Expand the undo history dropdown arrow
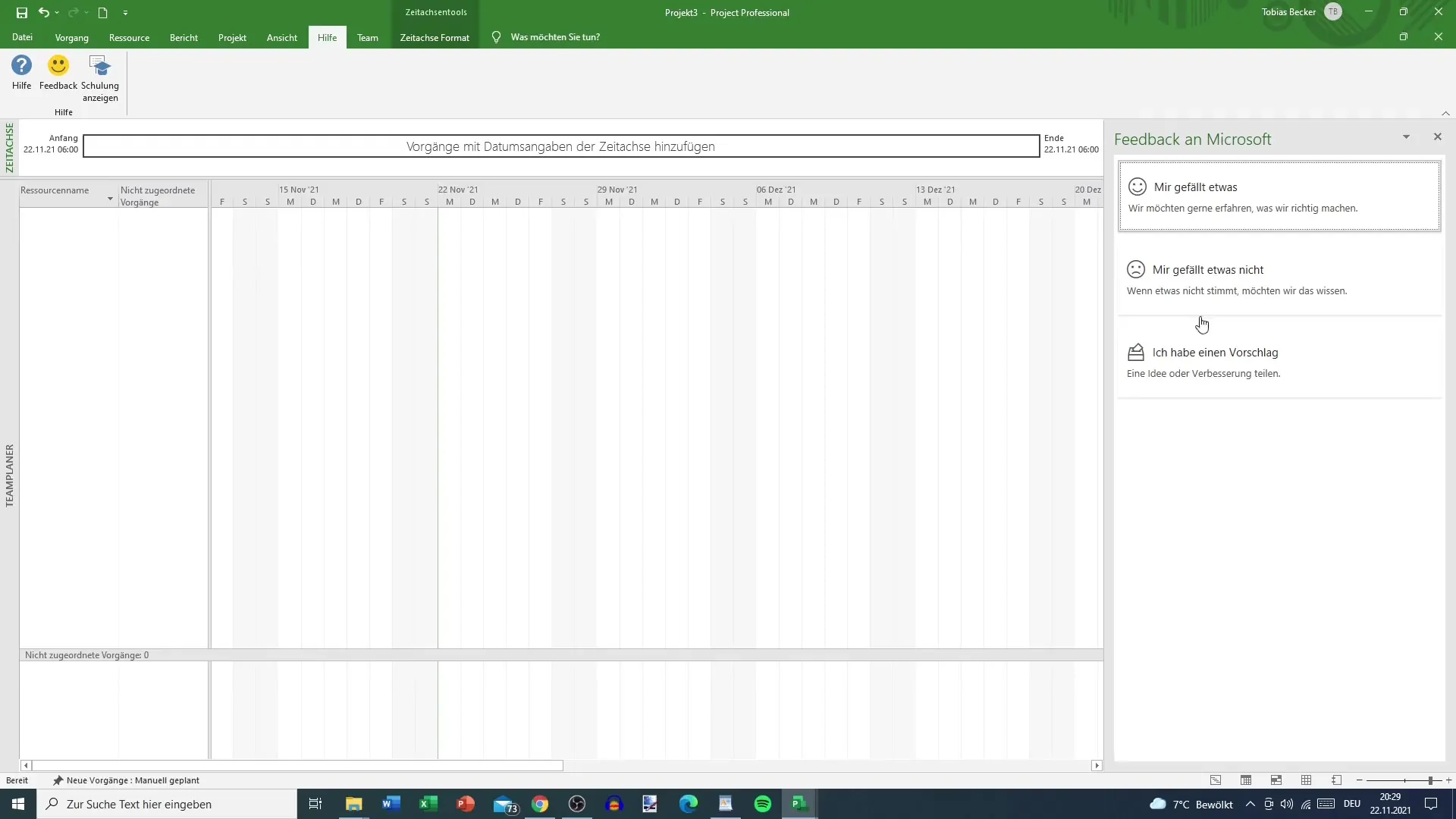 pyautogui.click(x=57, y=12)
